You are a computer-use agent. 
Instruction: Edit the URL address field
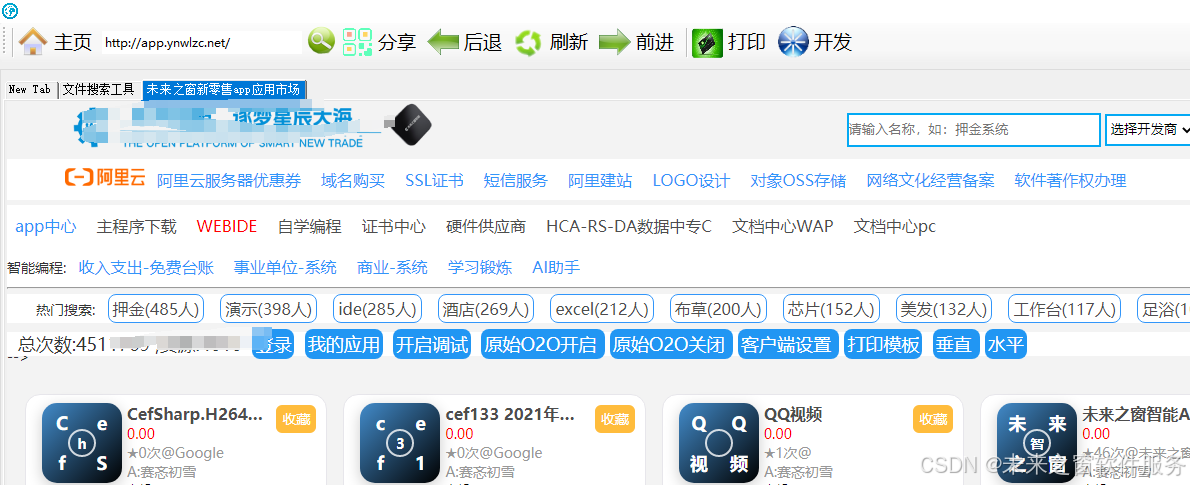point(201,43)
